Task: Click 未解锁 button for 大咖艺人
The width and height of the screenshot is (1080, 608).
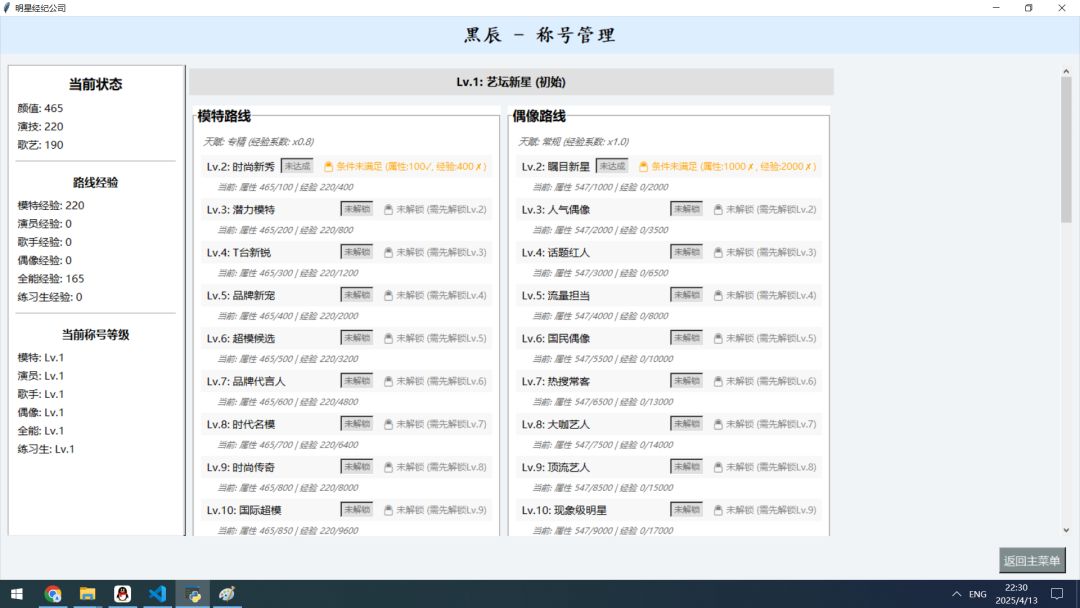Action: (687, 423)
